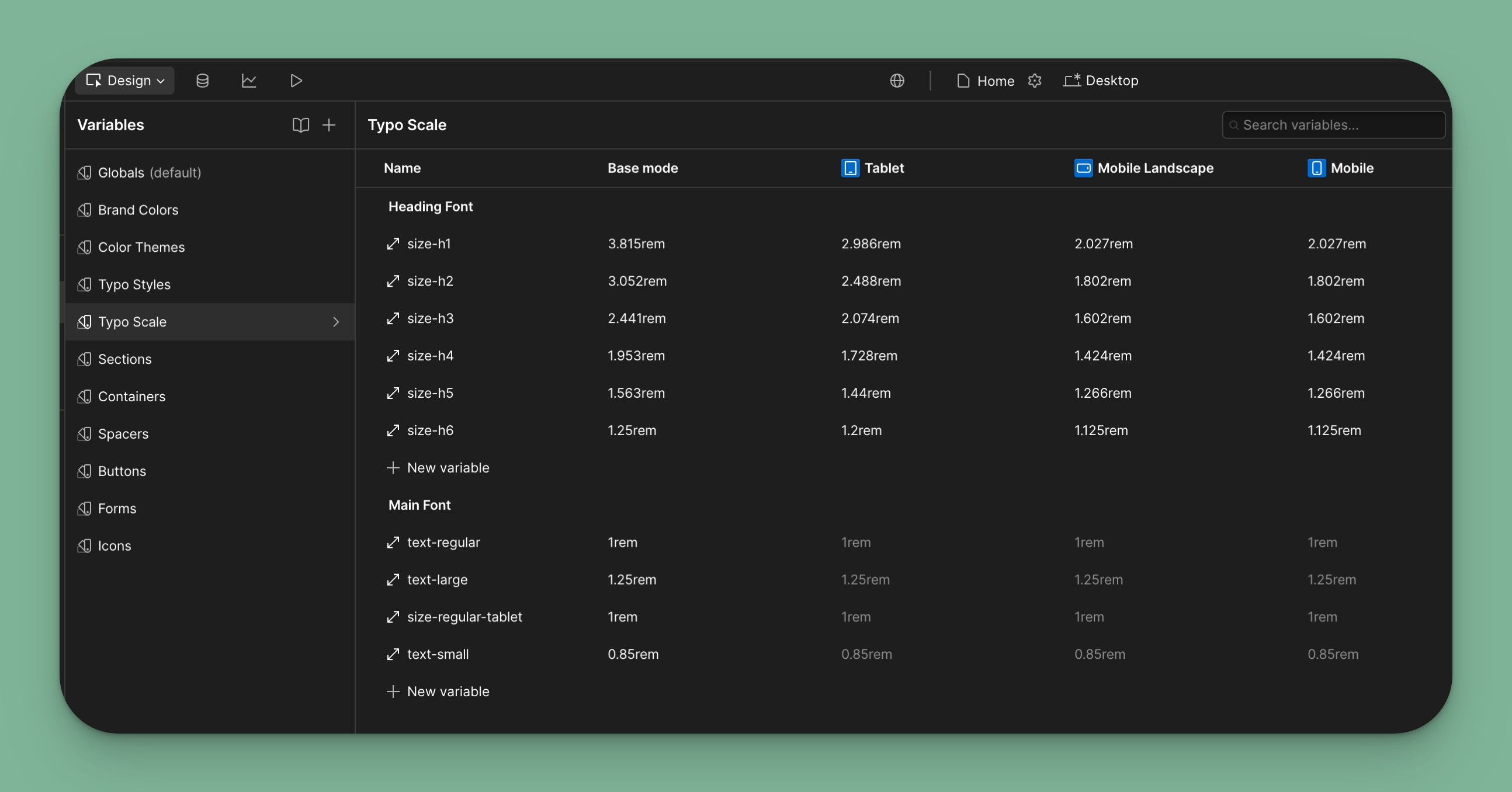Image resolution: width=1512 pixels, height=792 pixels.
Task: Open Home page settings gear
Action: click(x=1035, y=81)
